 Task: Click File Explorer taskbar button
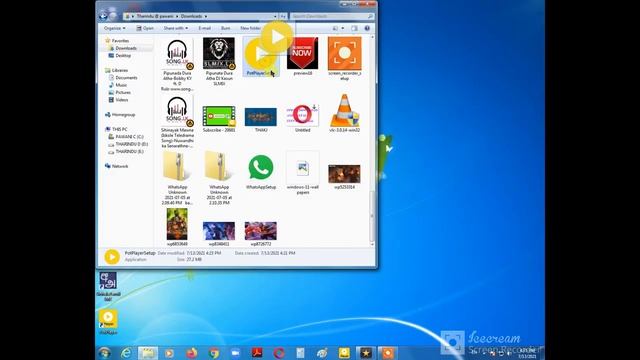[x=148, y=353]
